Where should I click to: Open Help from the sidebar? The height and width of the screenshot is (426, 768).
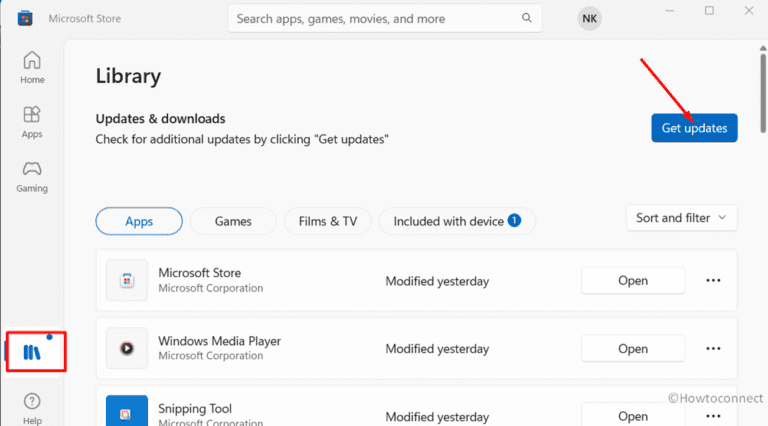32,408
